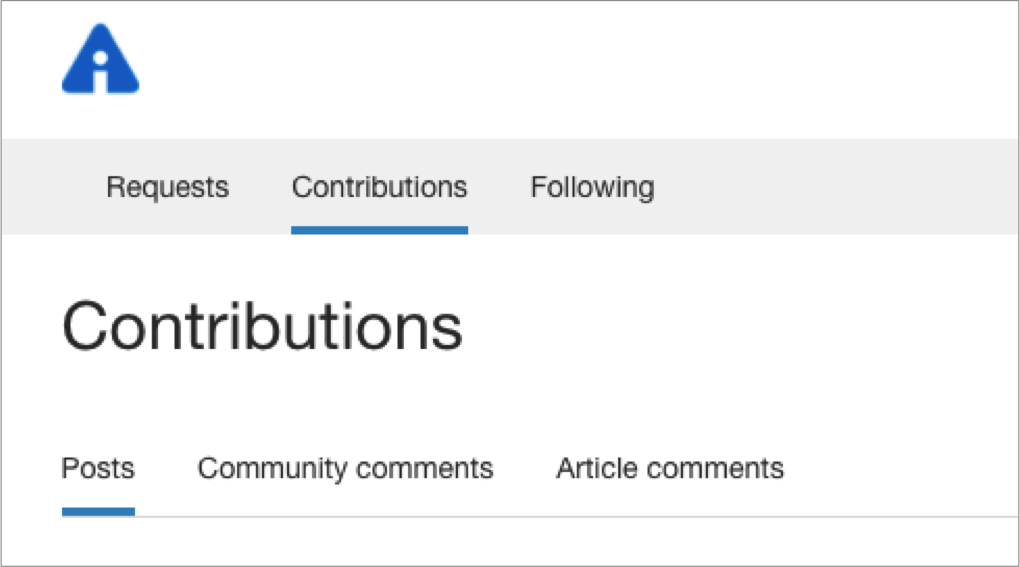Screen dimensions: 1020x567
Task: Open the Requests tab
Action: 167,187
